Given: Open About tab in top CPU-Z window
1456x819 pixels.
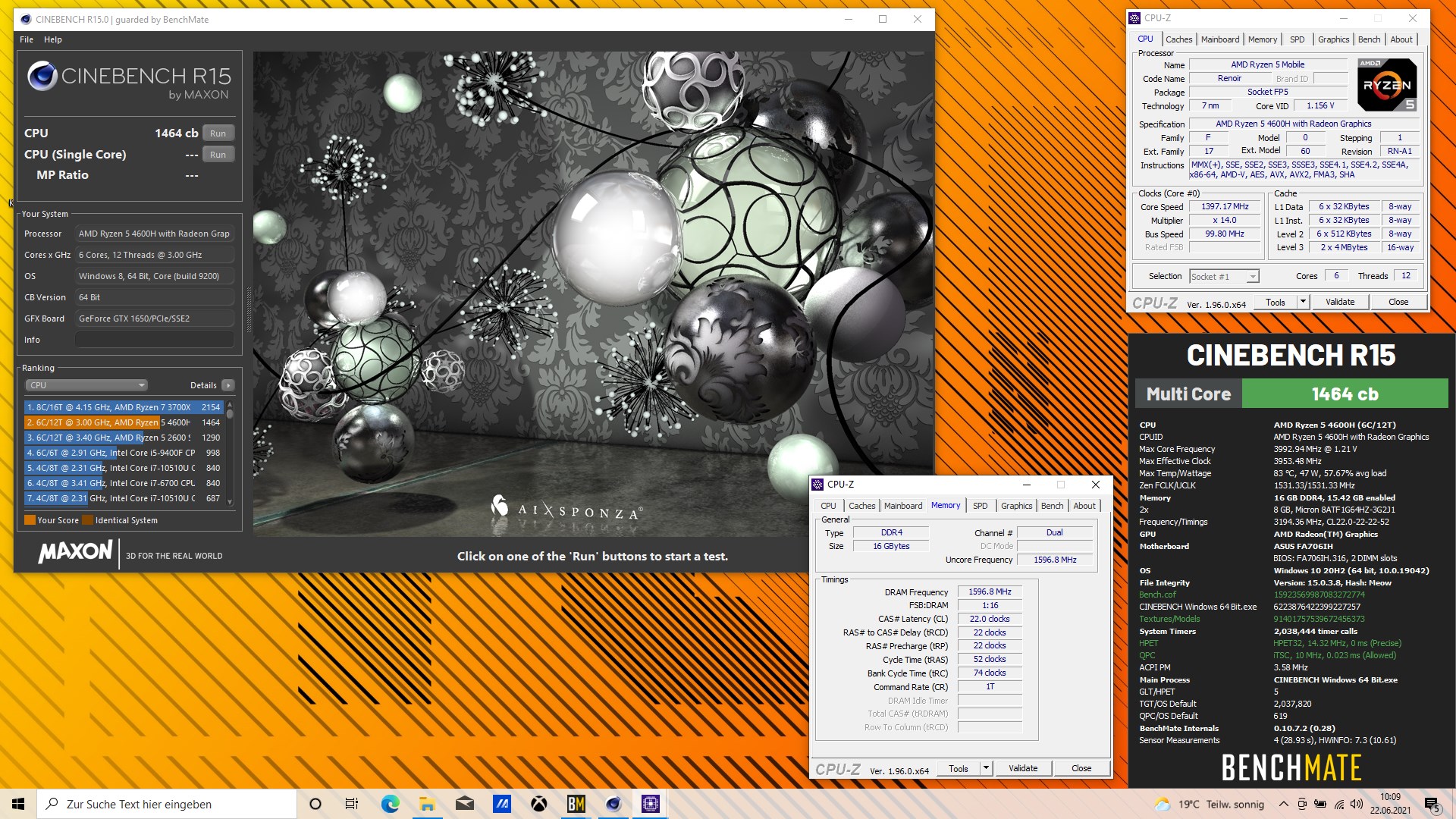Looking at the screenshot, I should click(x=1401, y=39).
